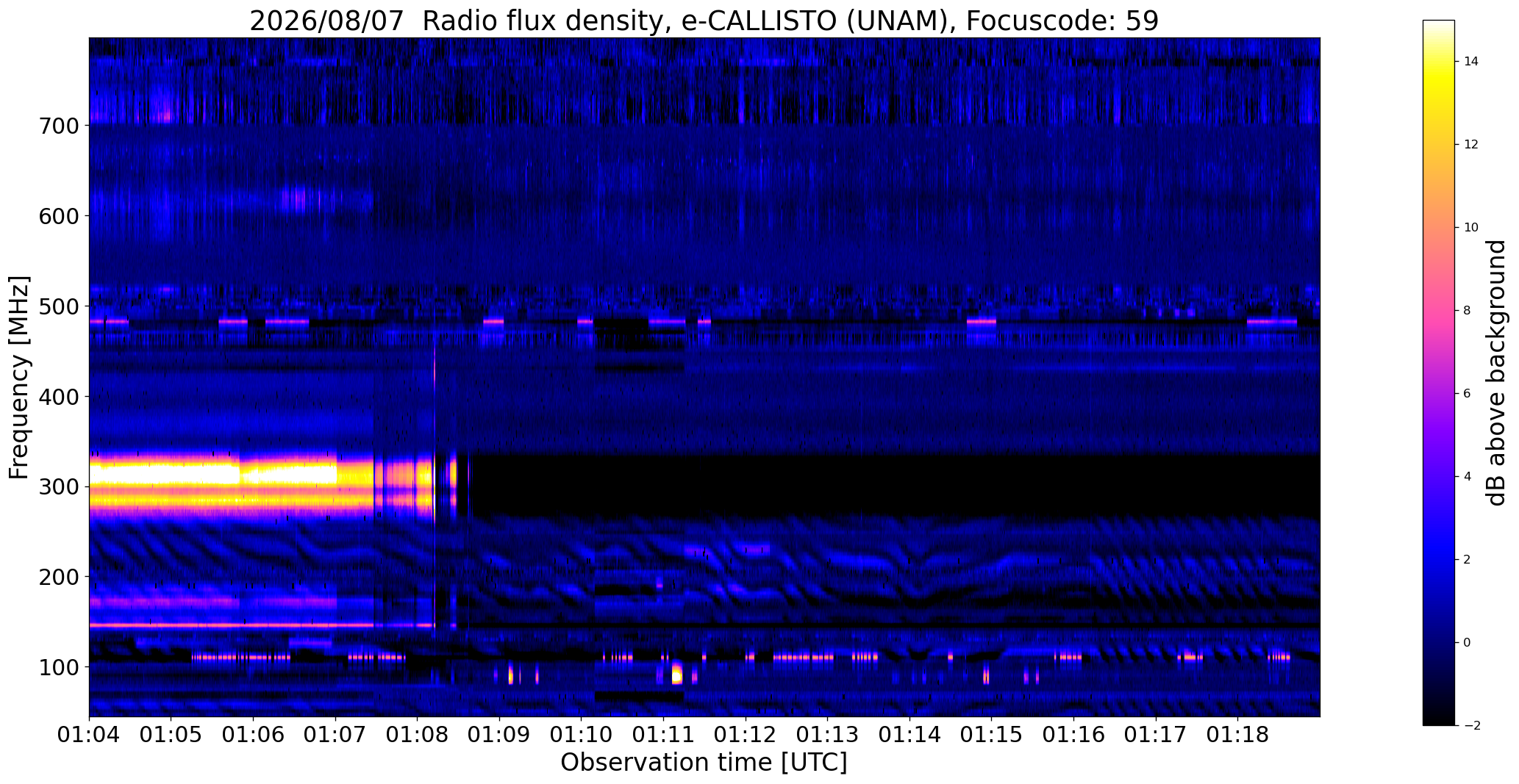Click the black saturated band after 01:09

pyautogui.click(x=893, y=485)
